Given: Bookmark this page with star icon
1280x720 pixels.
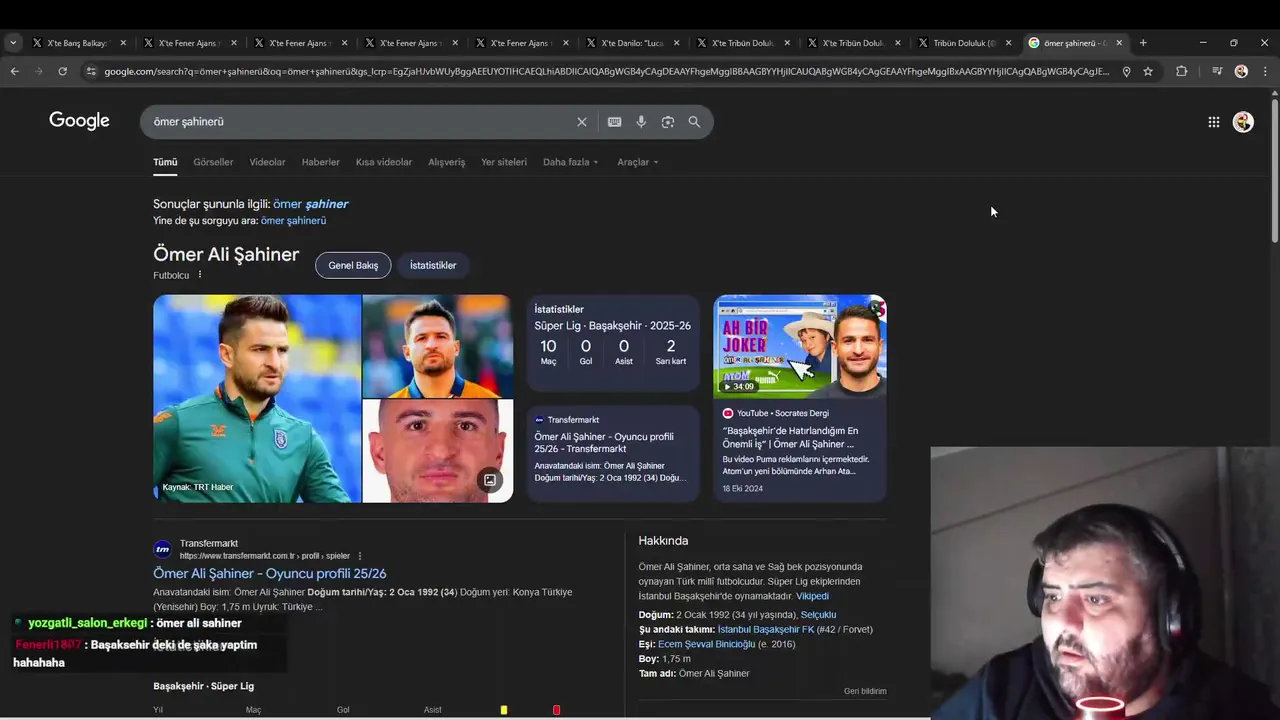Looking at the screenshot, I should tap(1148, 71).
